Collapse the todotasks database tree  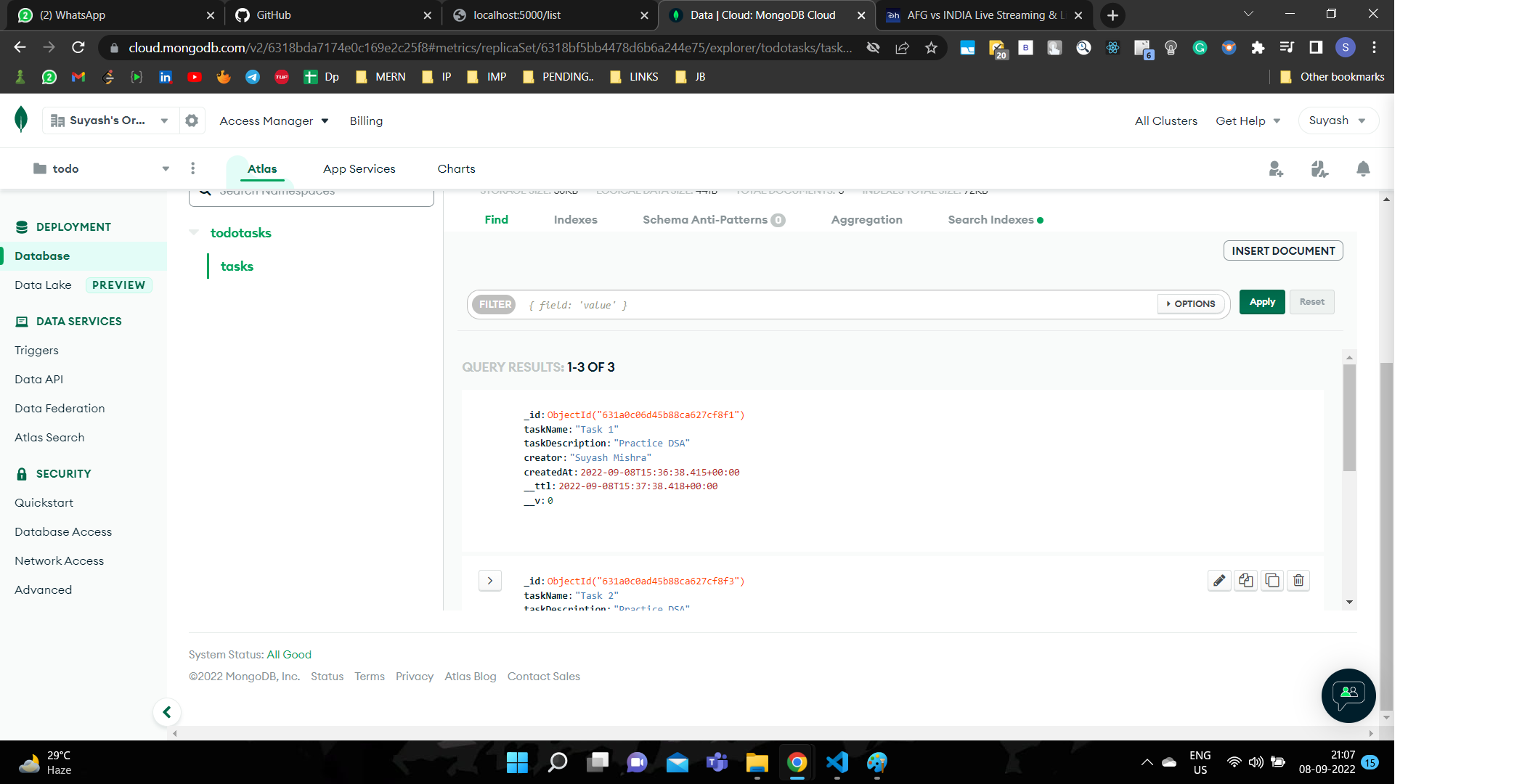[x=194, y=232]
